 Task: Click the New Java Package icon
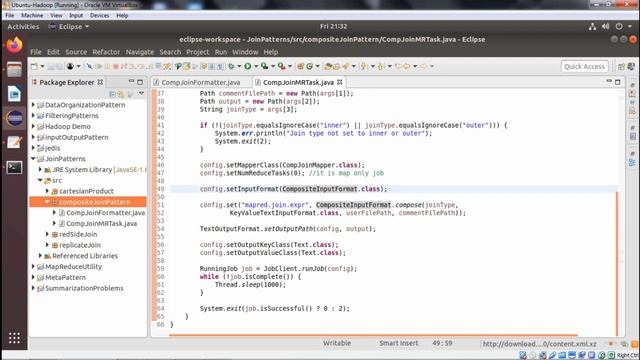point(300,66)
